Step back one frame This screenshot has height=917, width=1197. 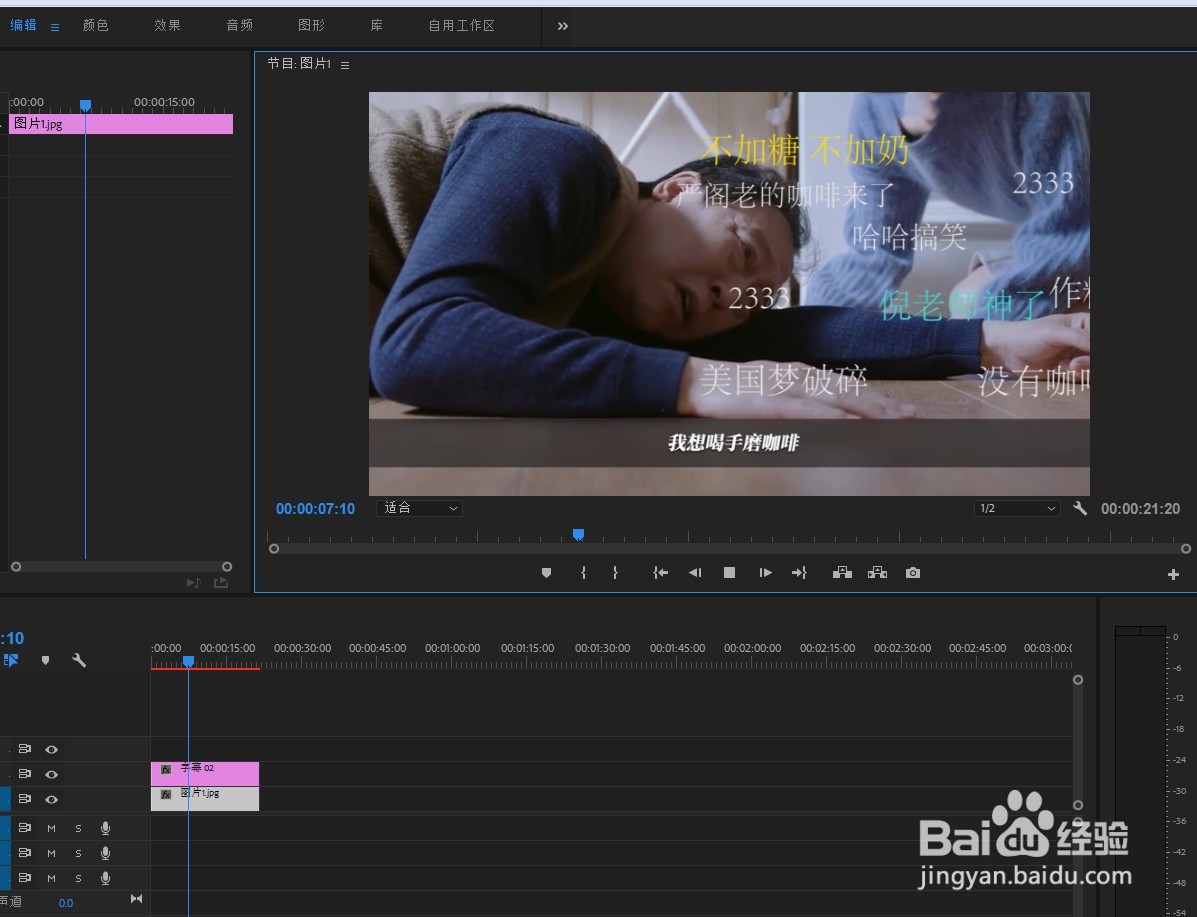point(695,573)
